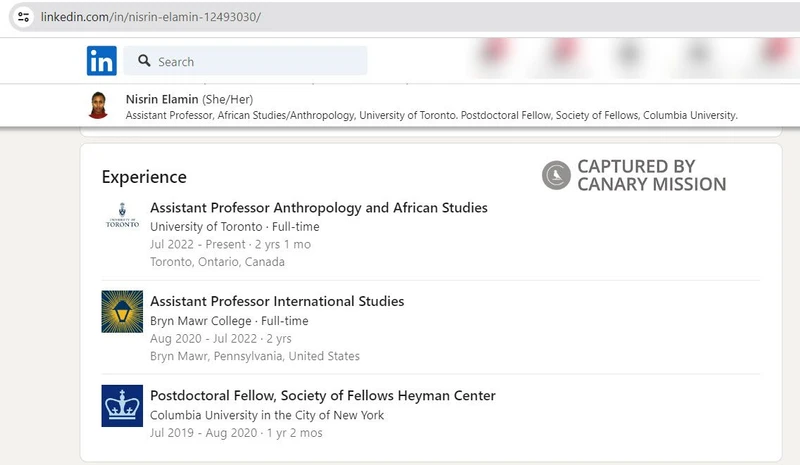Click 'Toronto, Ontario, Canada' location
The width and height of the screenshot is (800, 465).
pos(217,262)
